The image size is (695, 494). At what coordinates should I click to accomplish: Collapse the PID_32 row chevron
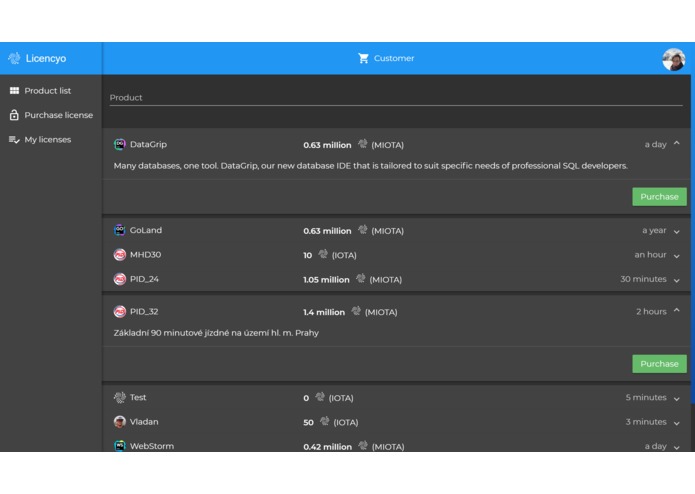(x=676, y=310)
